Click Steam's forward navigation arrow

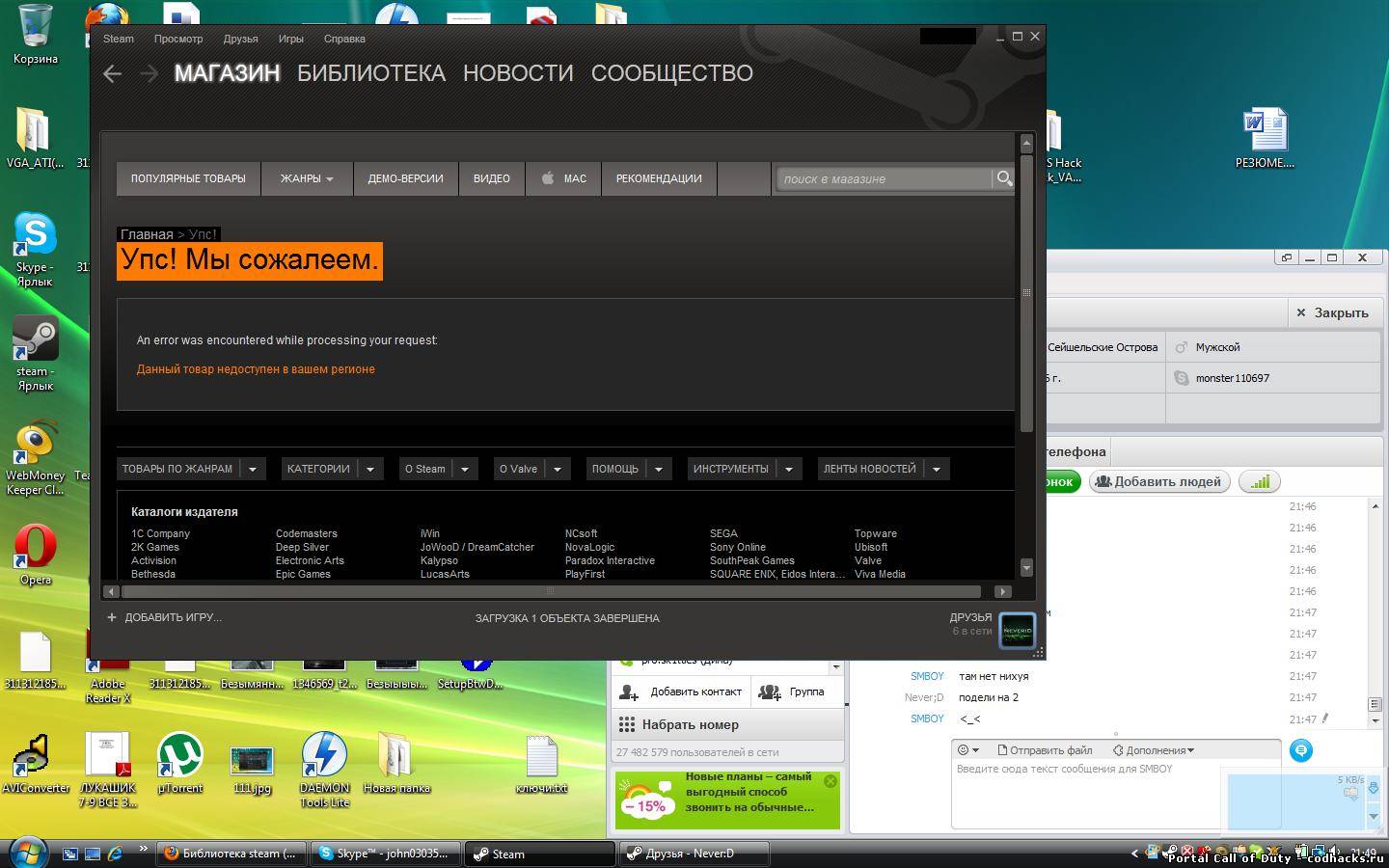(x=149, y=73)
